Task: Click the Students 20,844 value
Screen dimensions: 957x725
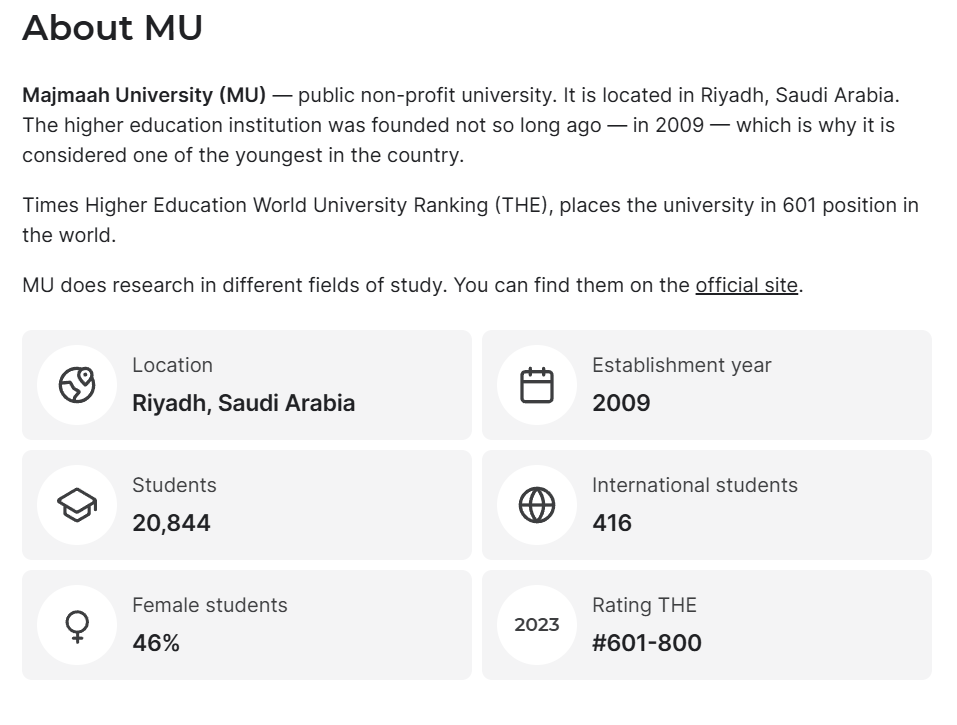Action: point(171,523)
